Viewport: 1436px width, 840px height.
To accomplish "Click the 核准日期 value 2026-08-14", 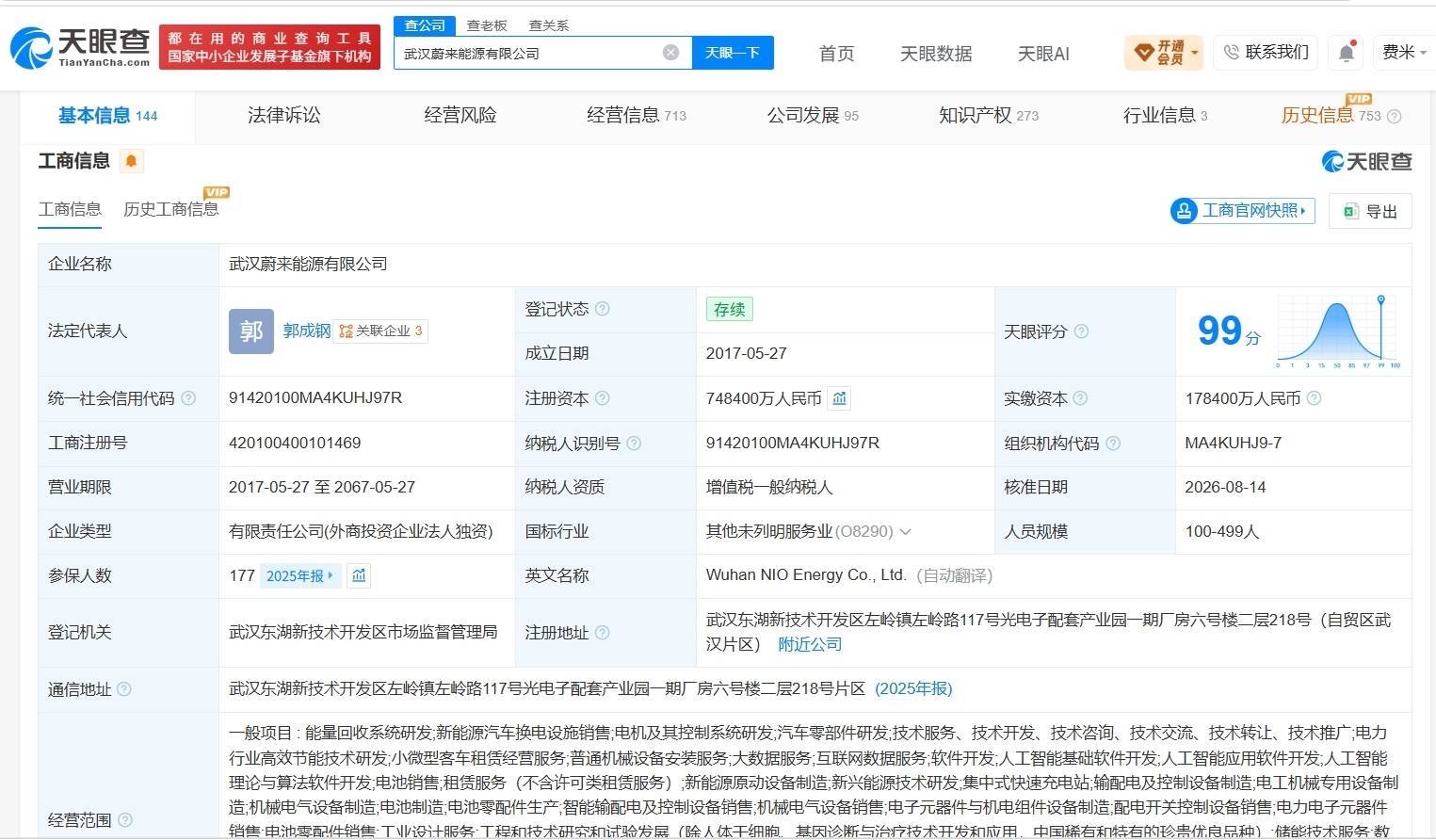I will pos(1225,487).
